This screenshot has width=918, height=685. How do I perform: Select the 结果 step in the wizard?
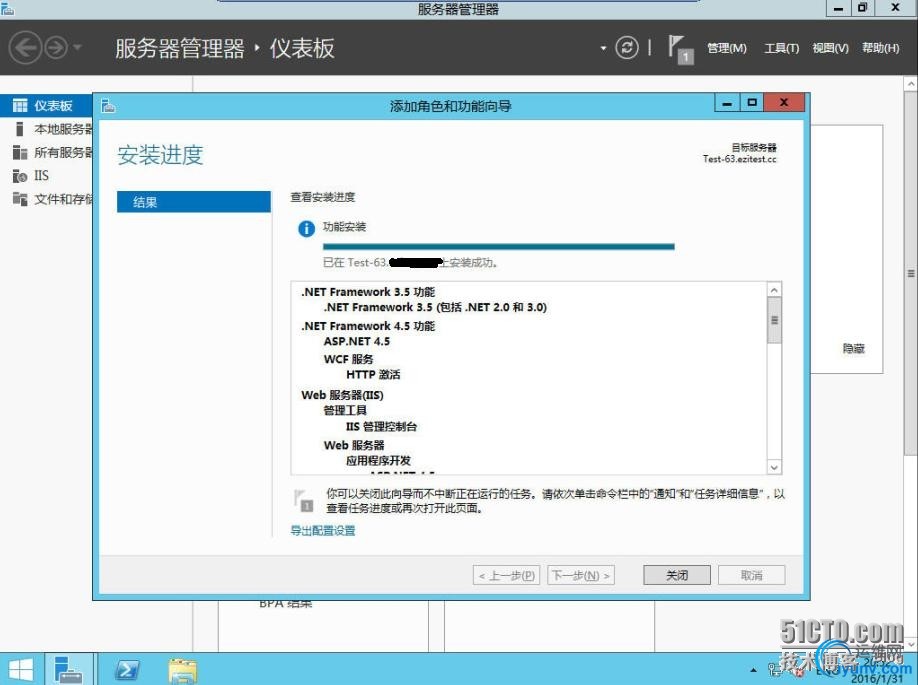click(x=194, y=202)
